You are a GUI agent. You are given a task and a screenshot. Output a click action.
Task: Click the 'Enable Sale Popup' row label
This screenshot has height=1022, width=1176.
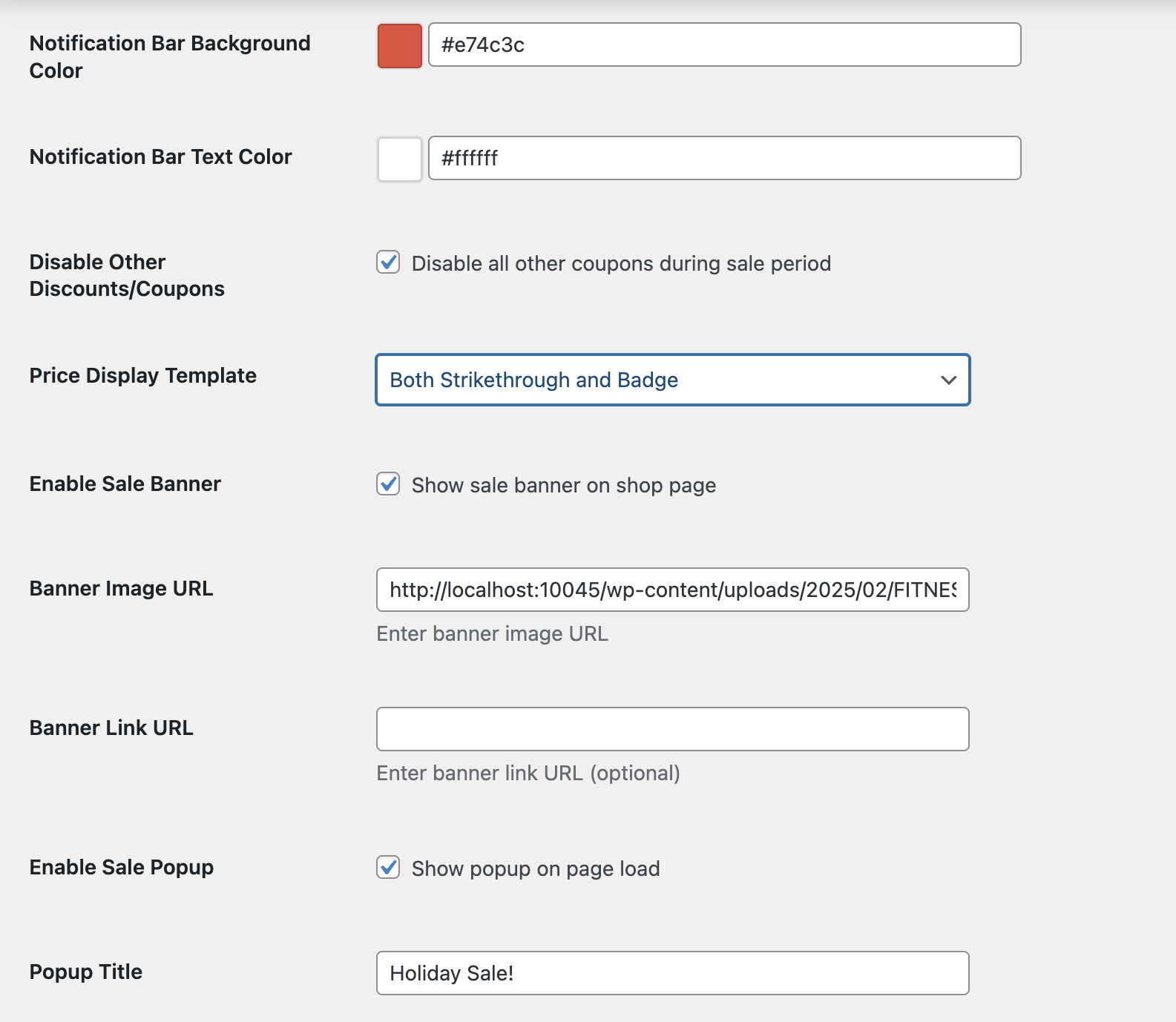pos(121,868)
